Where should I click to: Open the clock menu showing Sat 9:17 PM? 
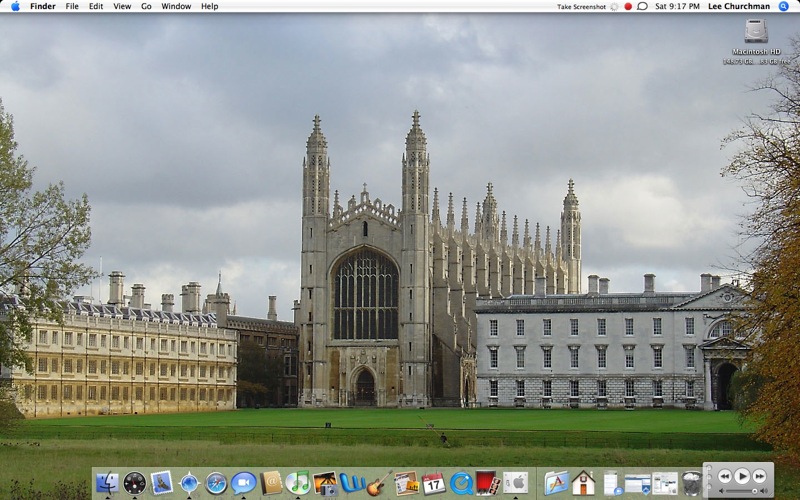pos(677,6)
